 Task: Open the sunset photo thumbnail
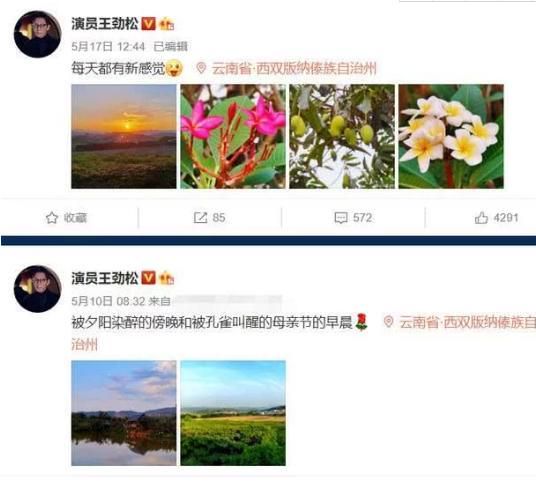pos(124,136)
